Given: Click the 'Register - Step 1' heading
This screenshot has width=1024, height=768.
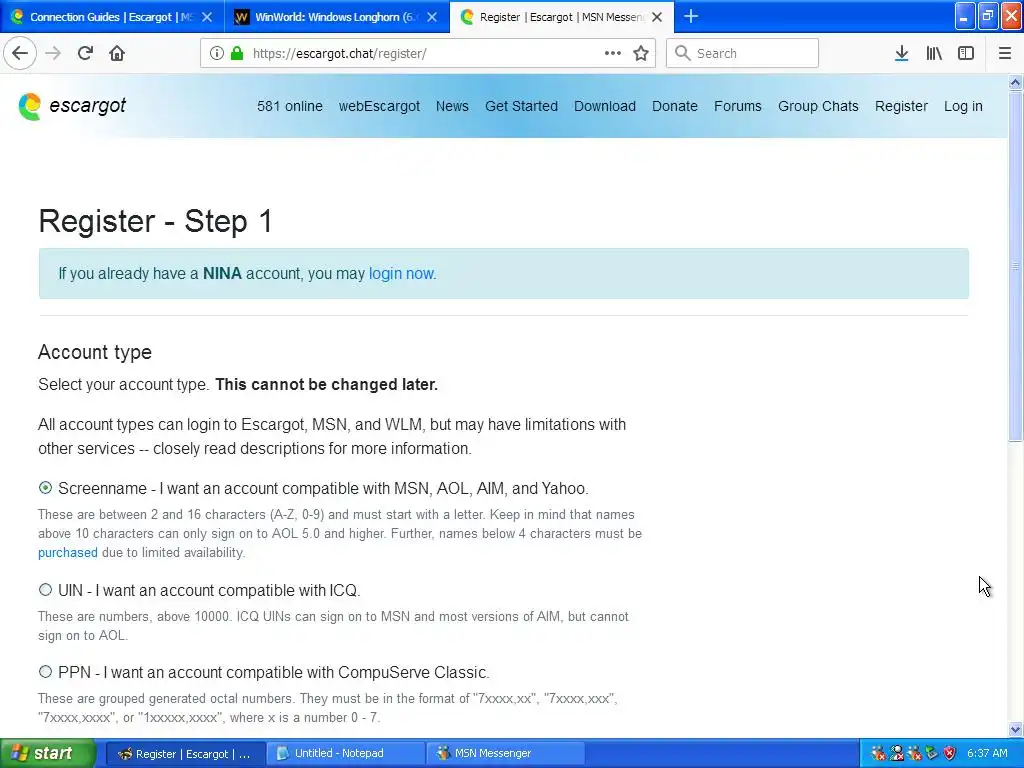Looking at the screenshot, I should 155,221.
